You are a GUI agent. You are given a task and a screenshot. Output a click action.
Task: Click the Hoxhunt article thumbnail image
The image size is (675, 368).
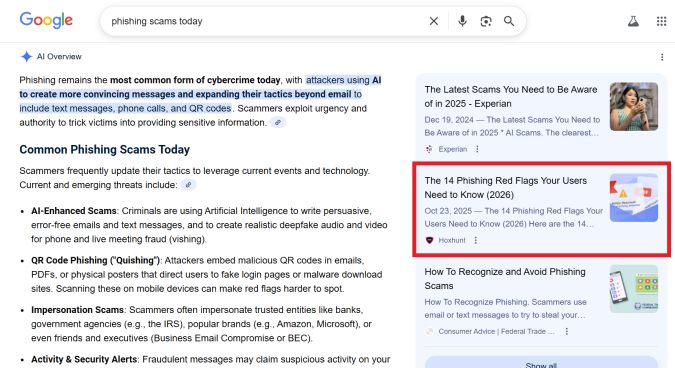(634, 198)
